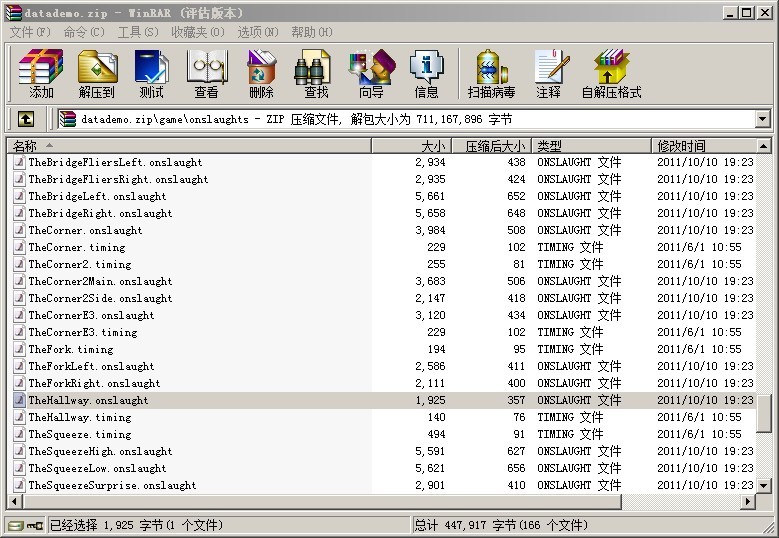
Task: Launch the 向导 (Wizard) icon
Action: pos(371,74)
